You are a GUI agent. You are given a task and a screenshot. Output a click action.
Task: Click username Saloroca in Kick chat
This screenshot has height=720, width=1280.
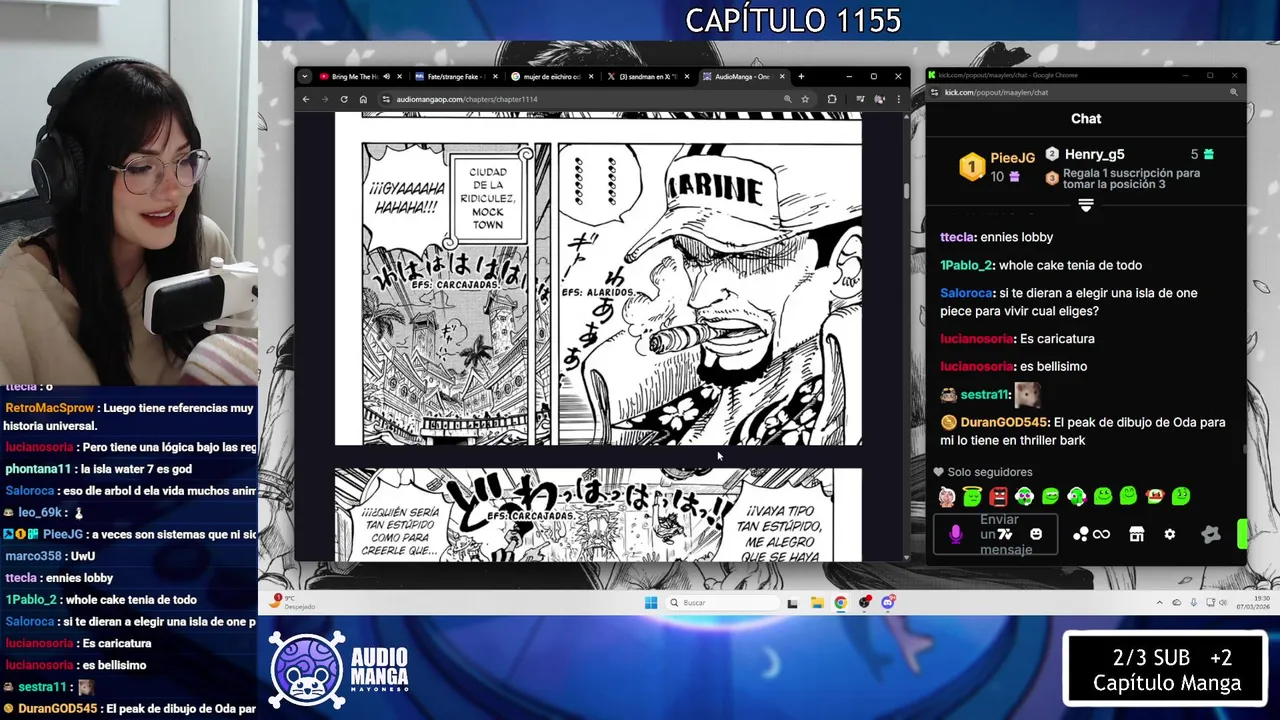(x=967, y=293)
